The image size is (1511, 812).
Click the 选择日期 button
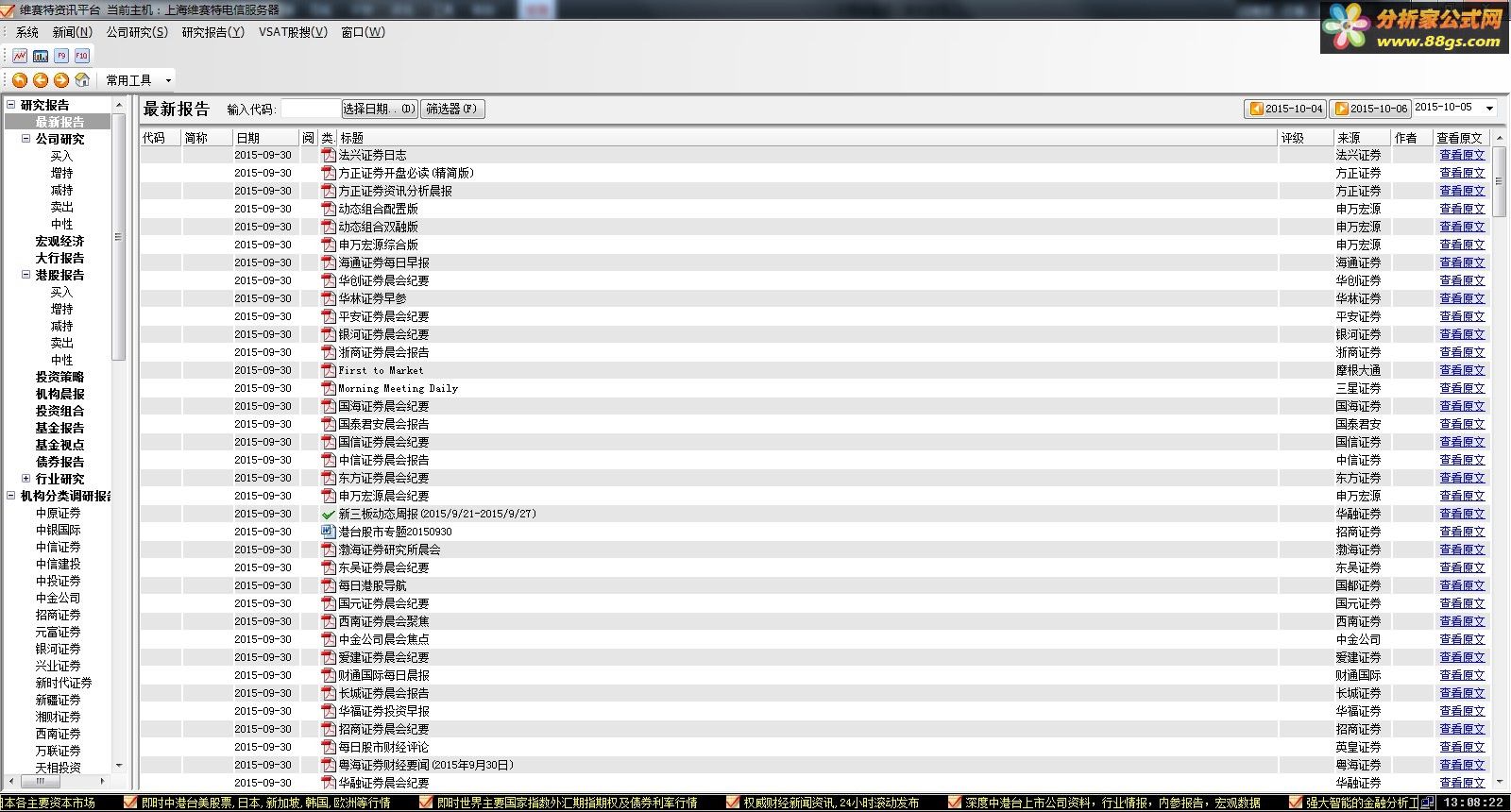379,109
